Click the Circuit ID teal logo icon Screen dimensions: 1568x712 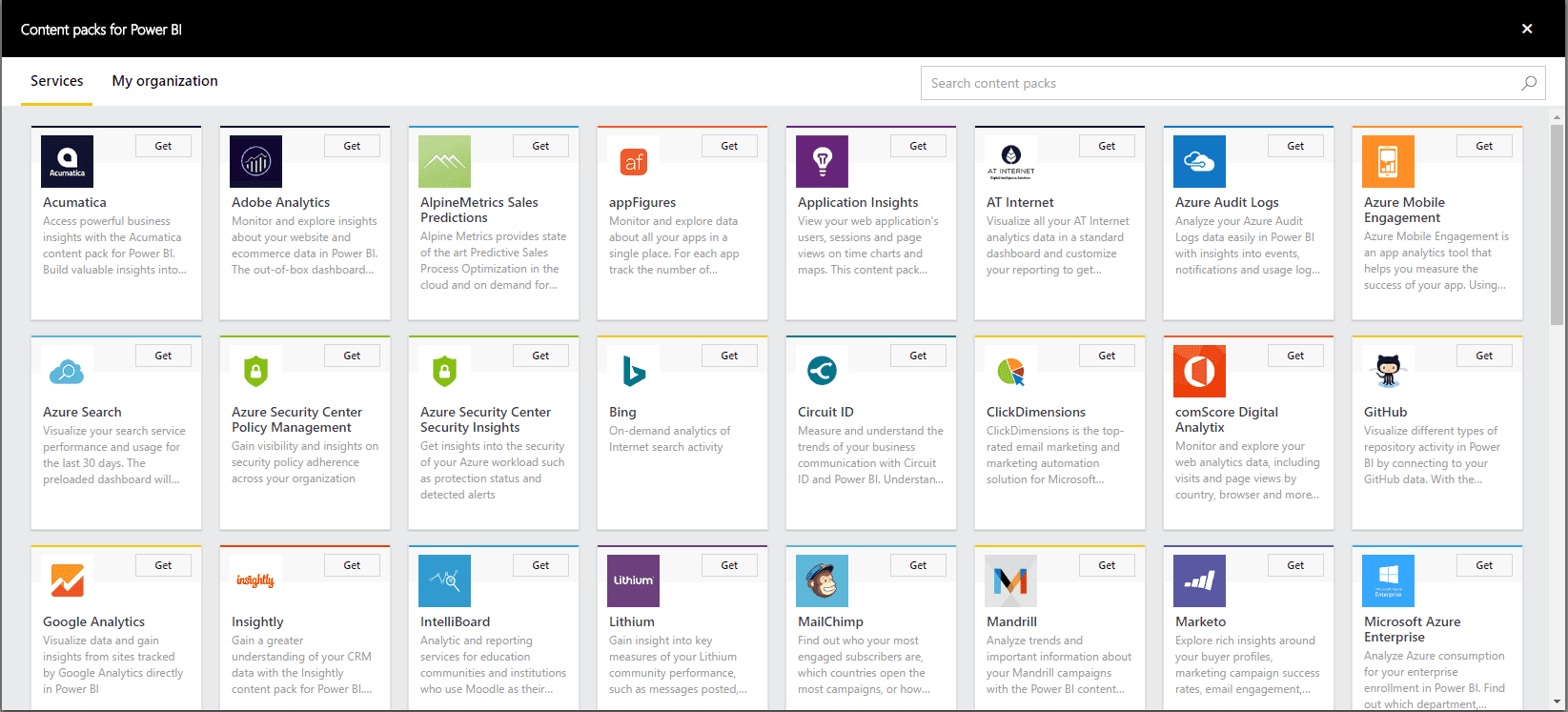pos(822,371)
